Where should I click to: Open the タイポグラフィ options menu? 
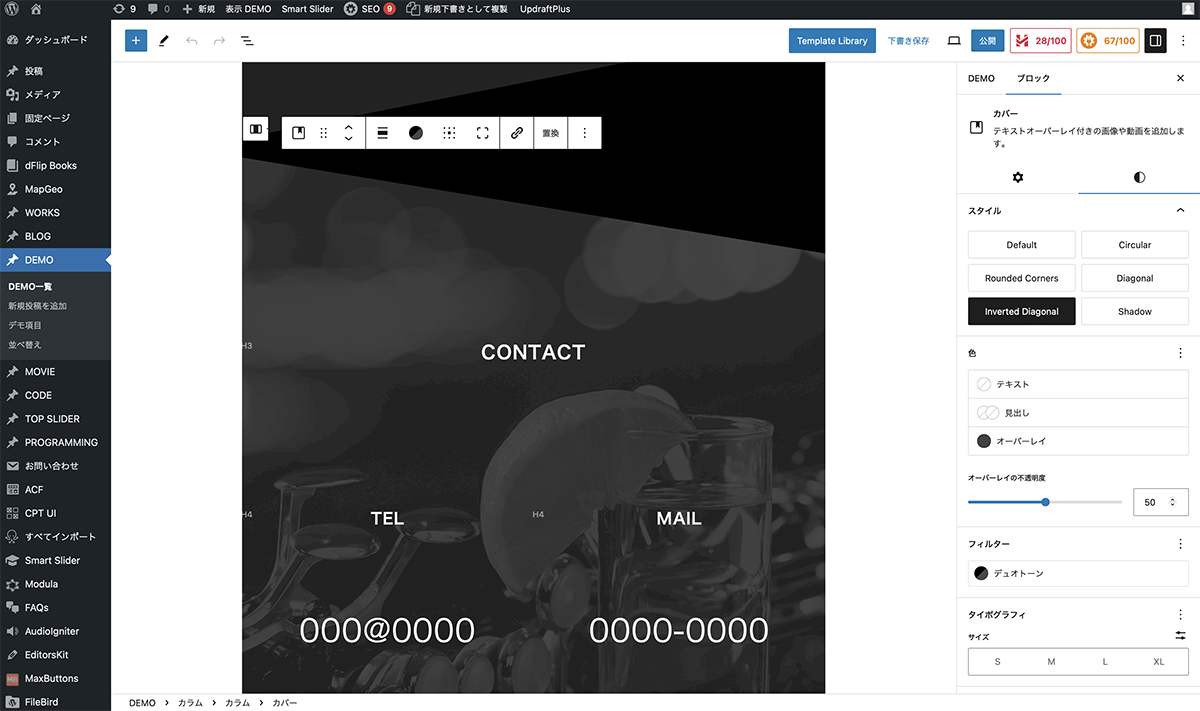click(1180, 615)
